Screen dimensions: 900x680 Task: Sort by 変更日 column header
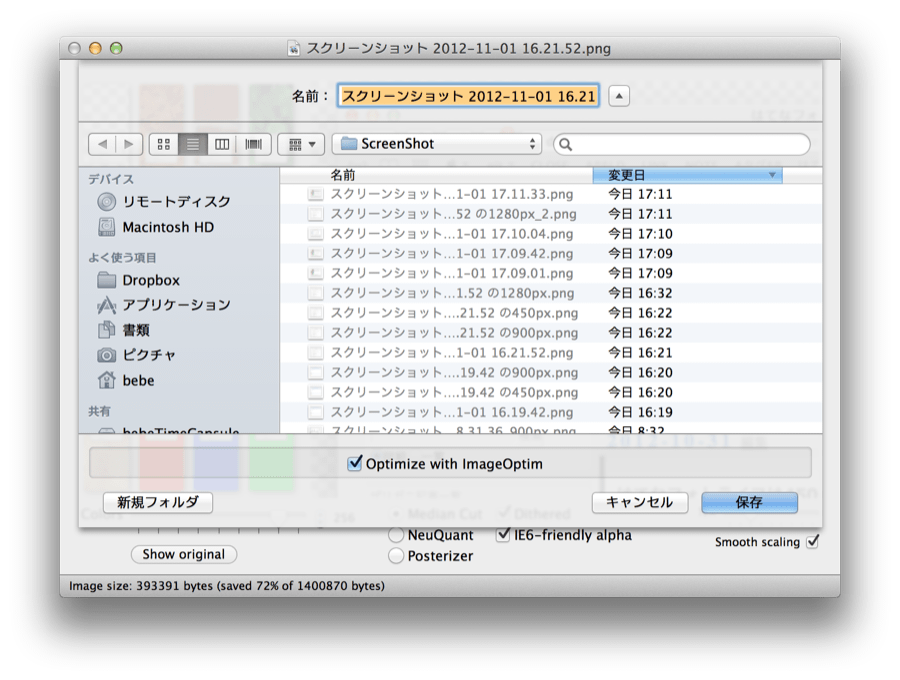click(x=687, y=176)
